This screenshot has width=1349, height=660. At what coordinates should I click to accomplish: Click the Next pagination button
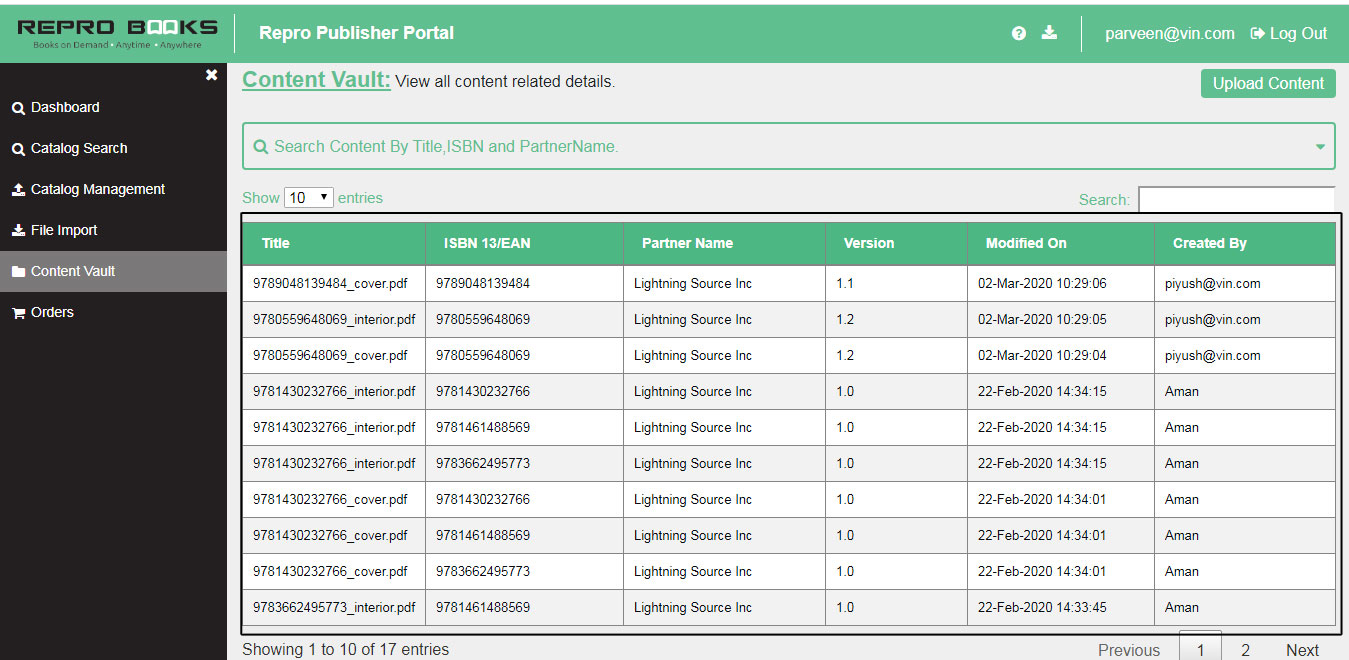pos(1302,649)
